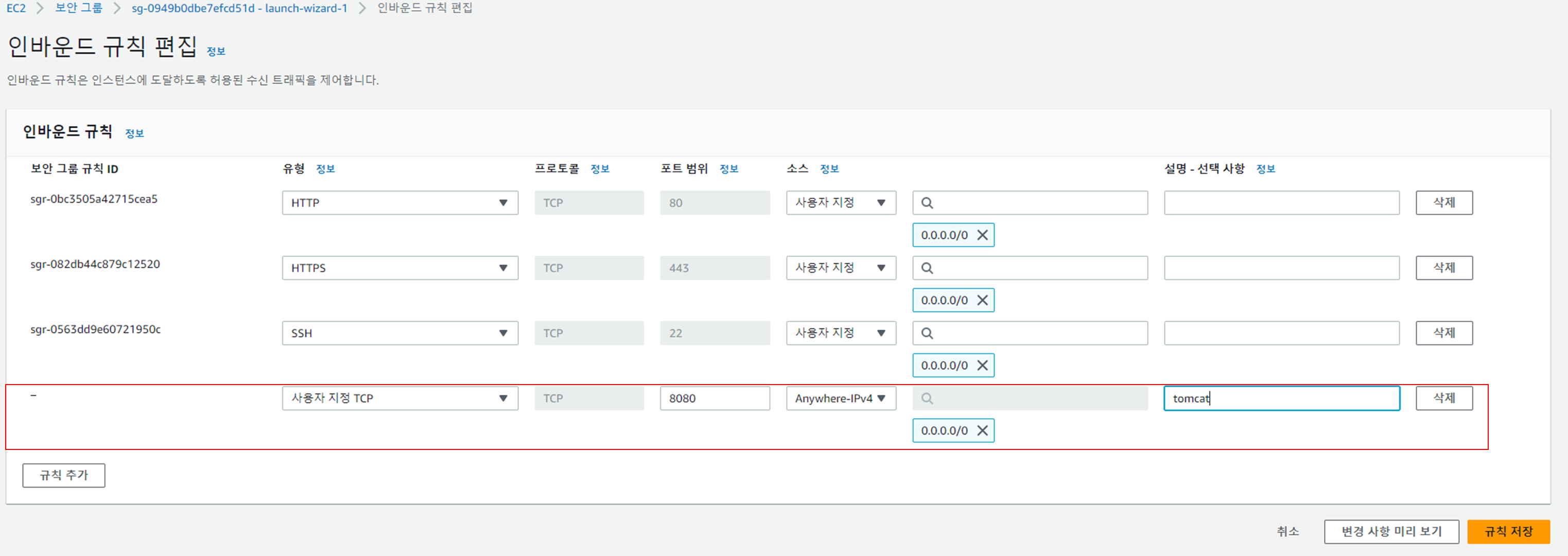The height and width of the screenshot is (556, 1568).
Task: Remove the 0.0.0.0/0 chip in SSH rule
Action: click(982, 366)
